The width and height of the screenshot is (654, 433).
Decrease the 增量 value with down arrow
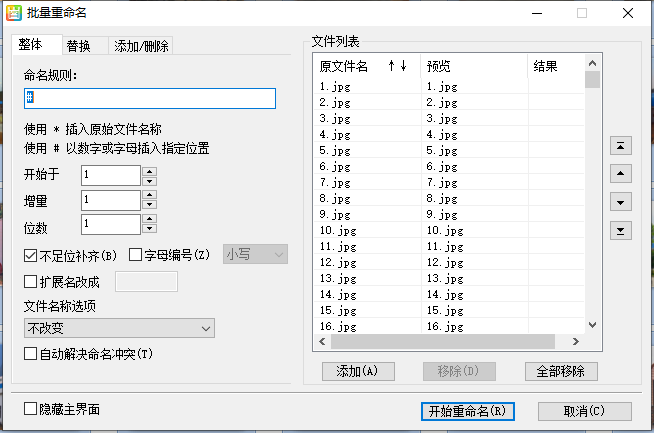(x=150, y=206)
